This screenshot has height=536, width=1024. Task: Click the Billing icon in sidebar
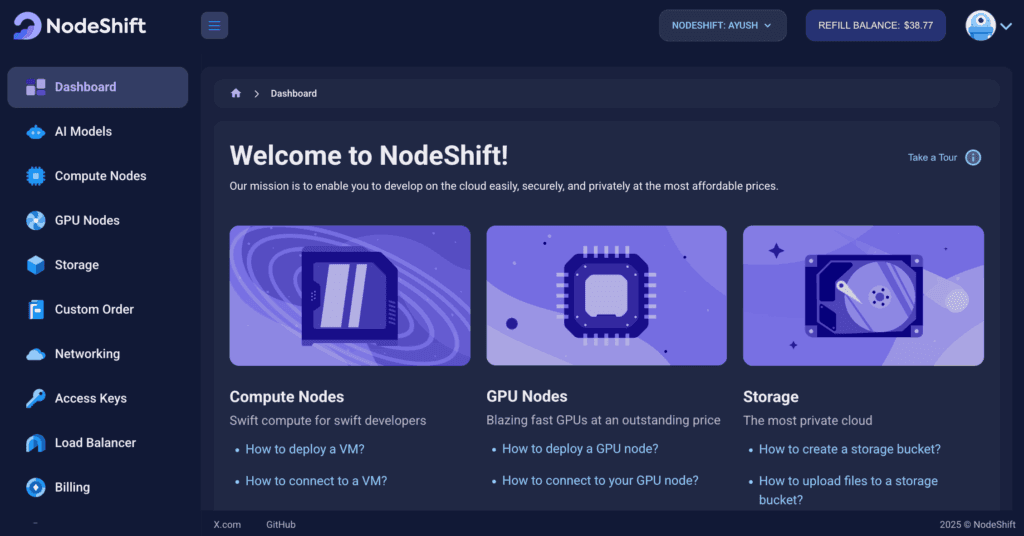tap(36, 487)
